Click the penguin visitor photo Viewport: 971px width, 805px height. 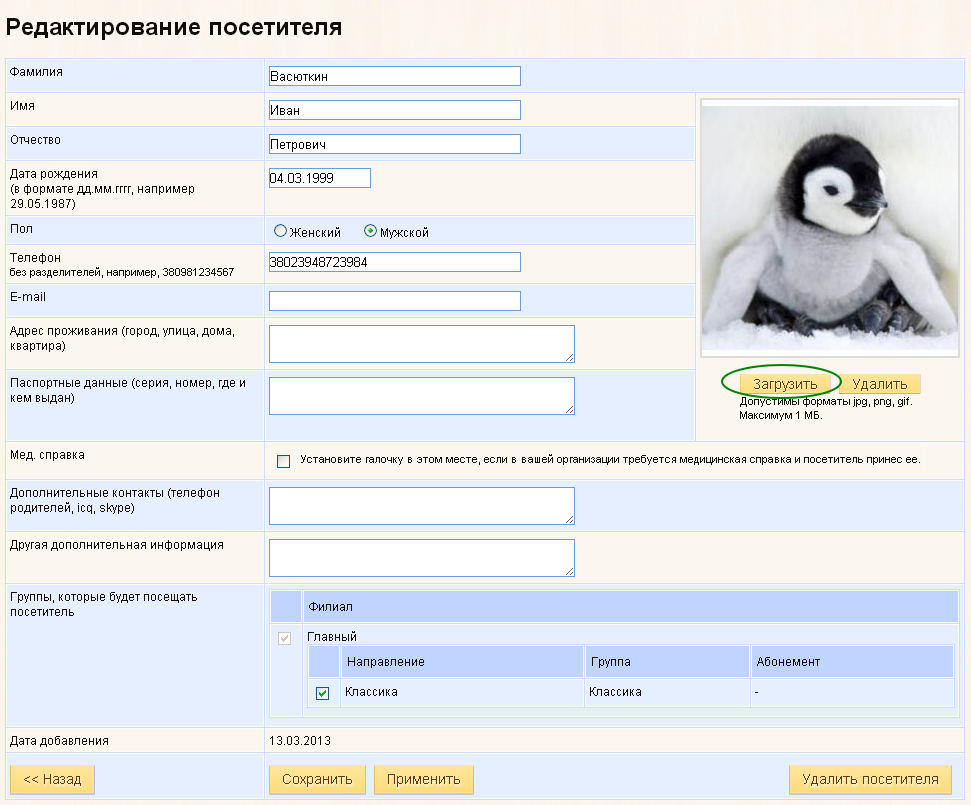(831, 228)
